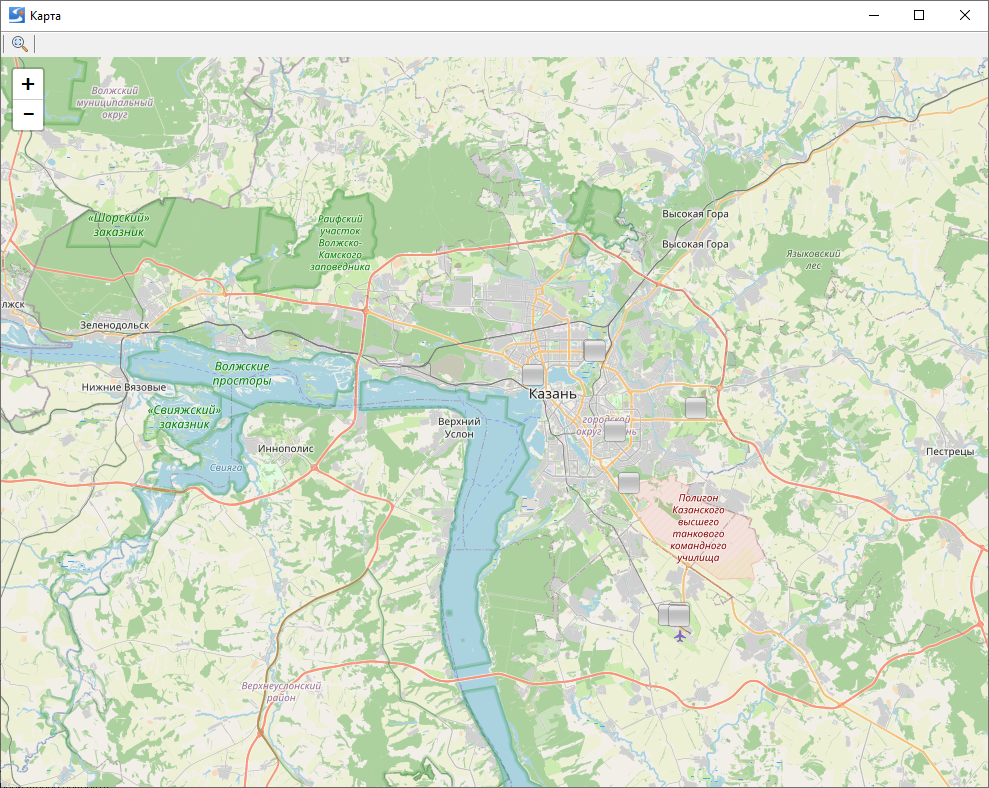Click the Иннополис label on the map
The height and width of the screenshot is (788, 989).
[286, 449]
